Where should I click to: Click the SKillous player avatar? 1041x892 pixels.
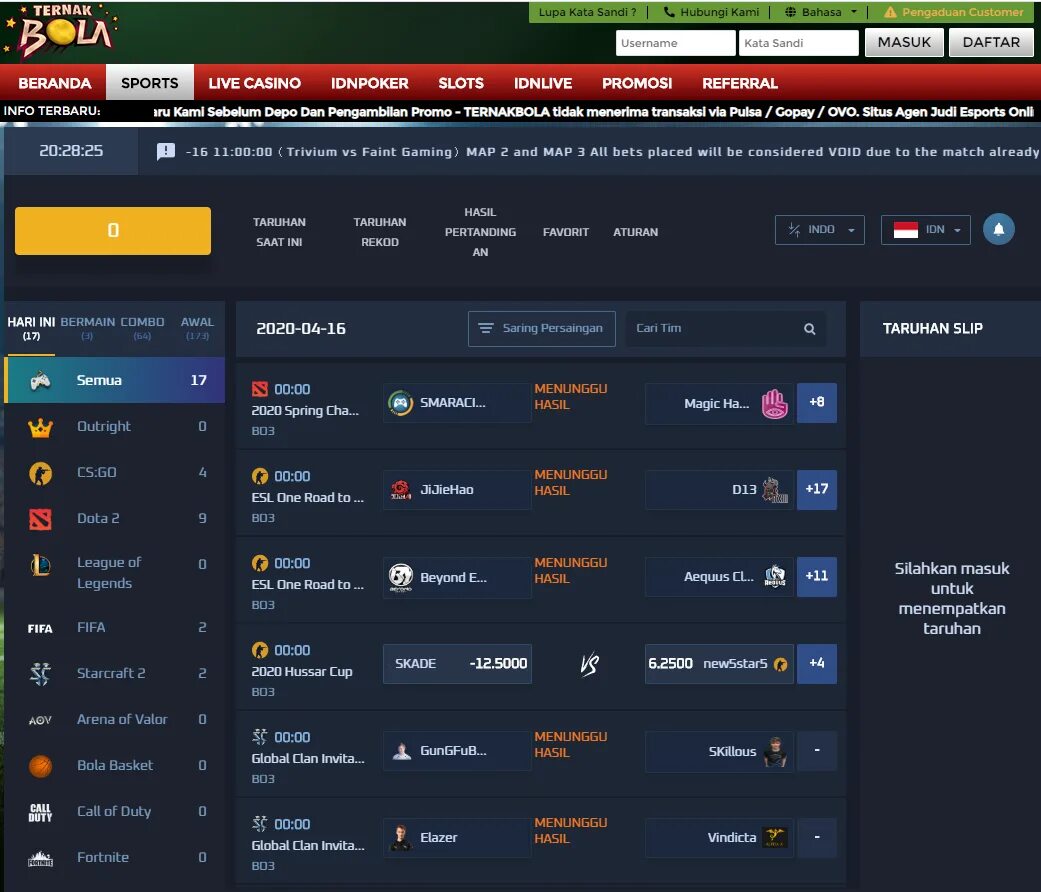click(774, 751)
